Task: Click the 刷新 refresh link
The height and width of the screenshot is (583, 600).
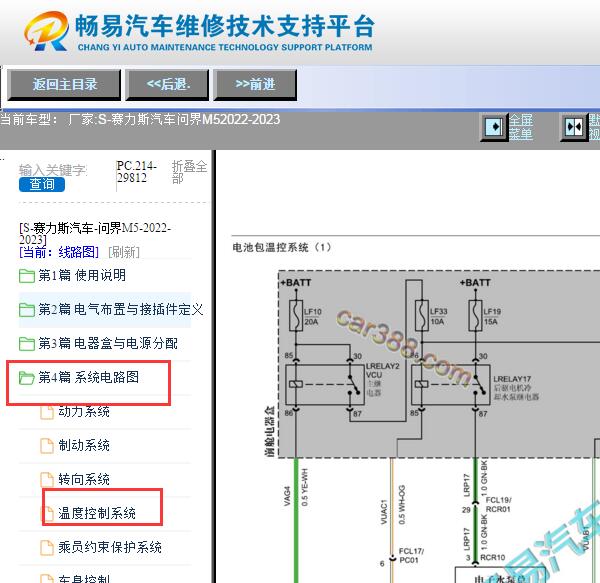Action: [124, 252]
